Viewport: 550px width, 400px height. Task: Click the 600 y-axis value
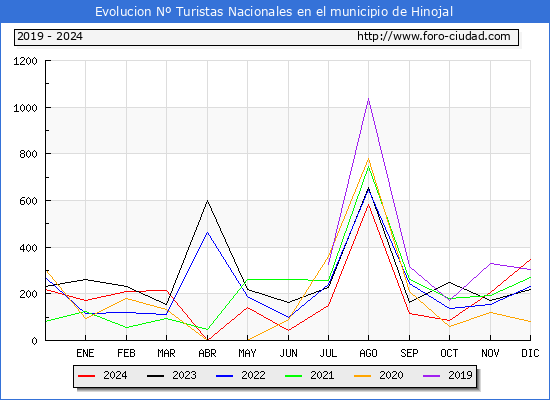[28, 201]
